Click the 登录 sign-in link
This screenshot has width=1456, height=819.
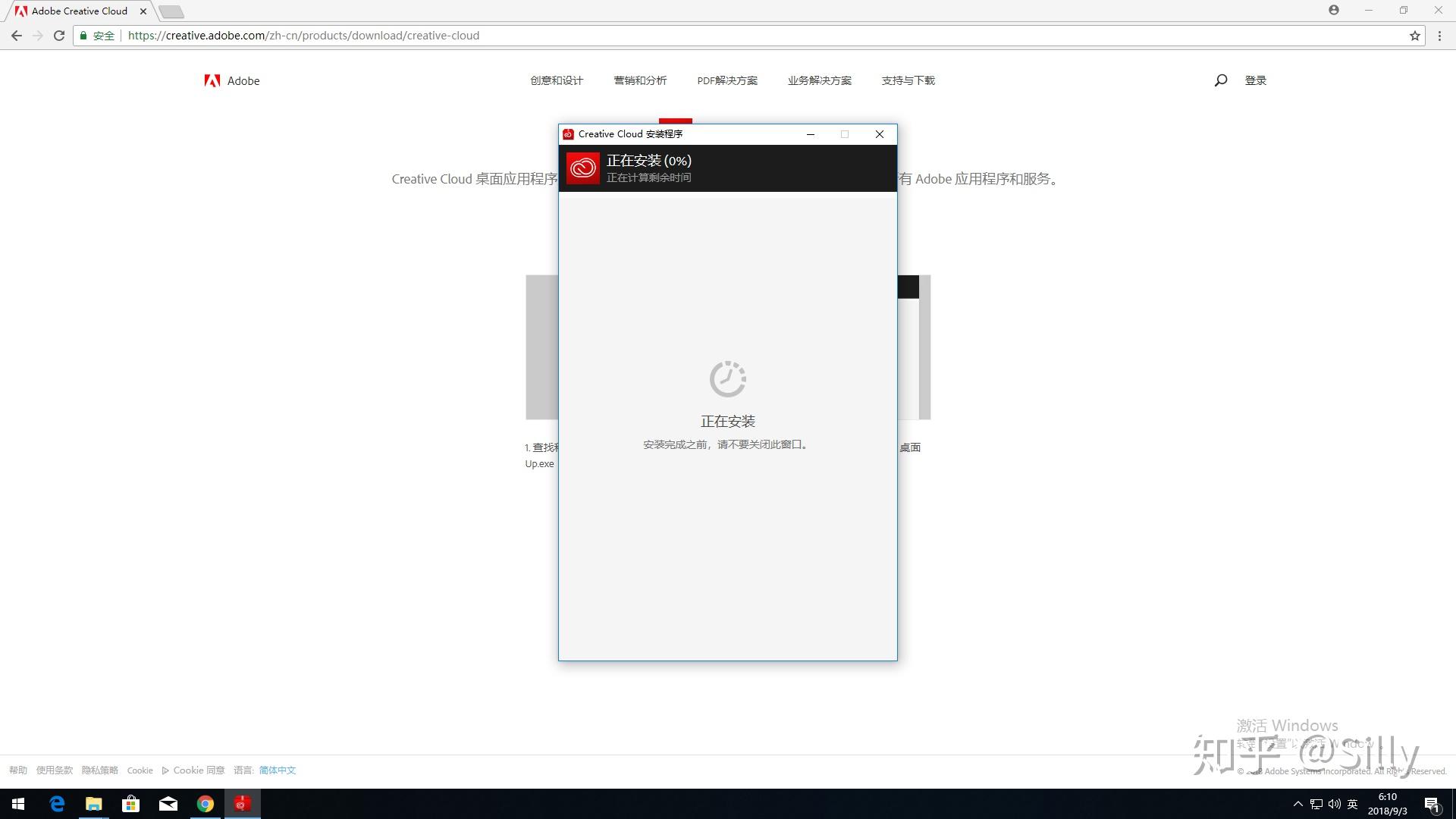coord(1255,80)
